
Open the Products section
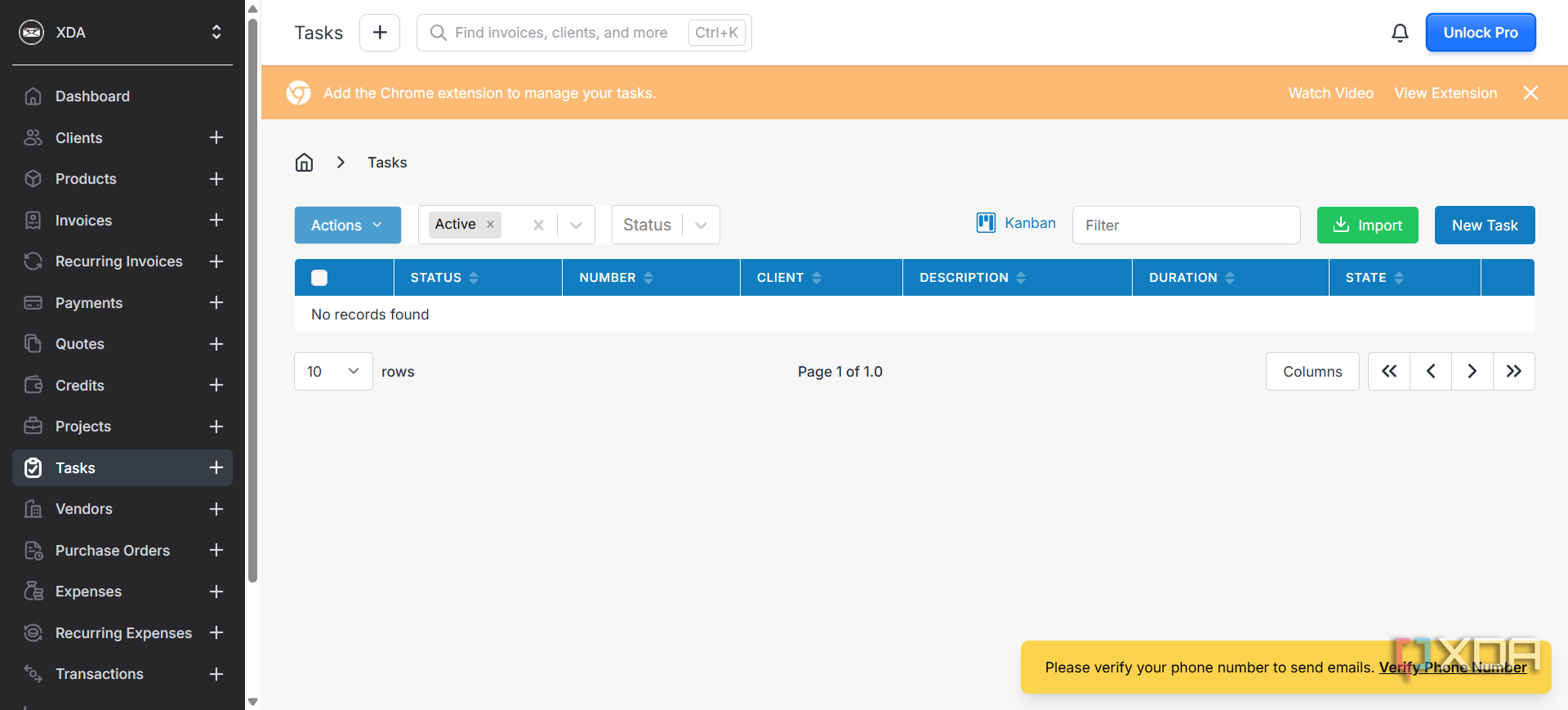tap(86, 179)
